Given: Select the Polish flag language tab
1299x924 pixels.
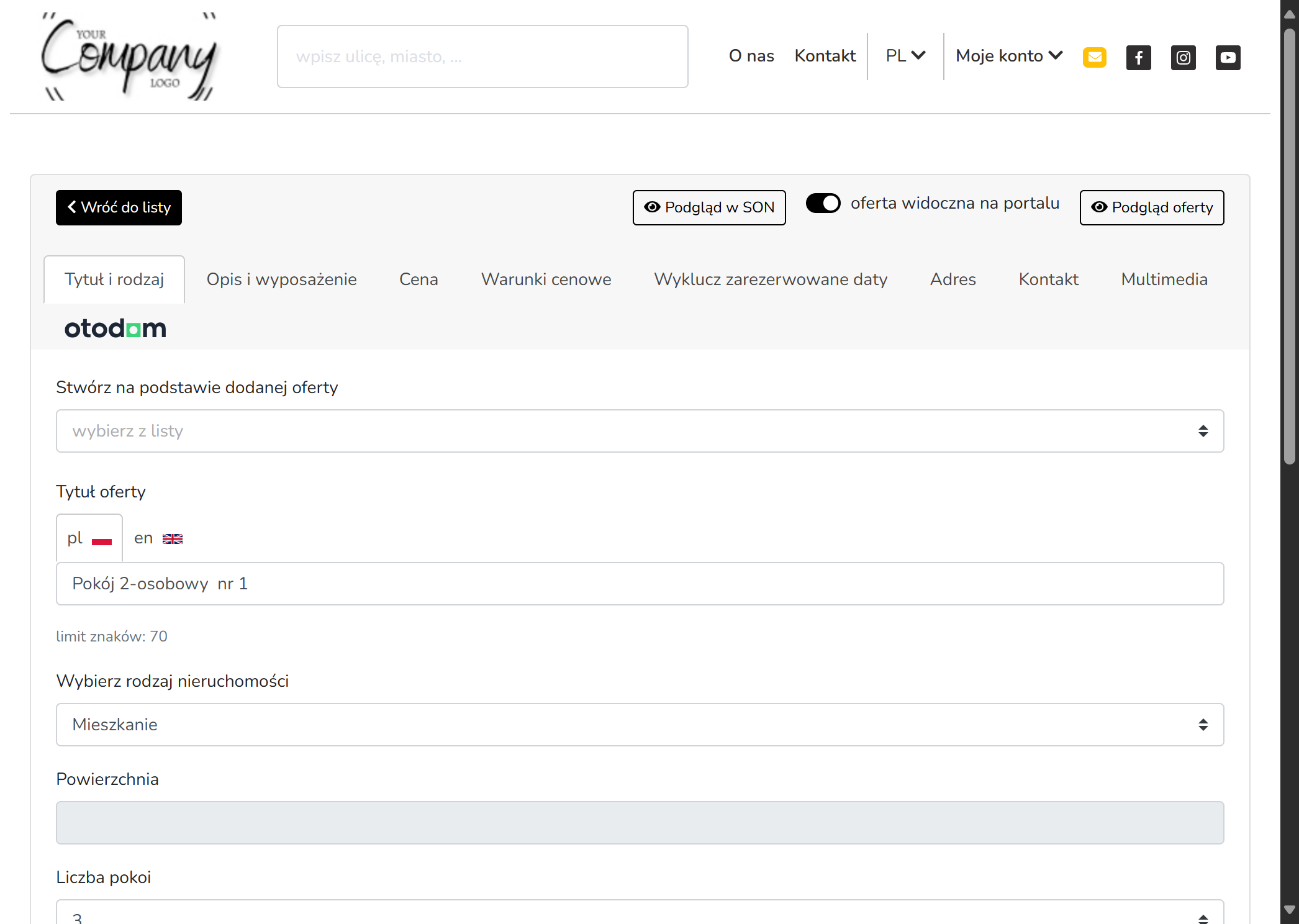Looking at the screenshot, I should tap(89, 538).
